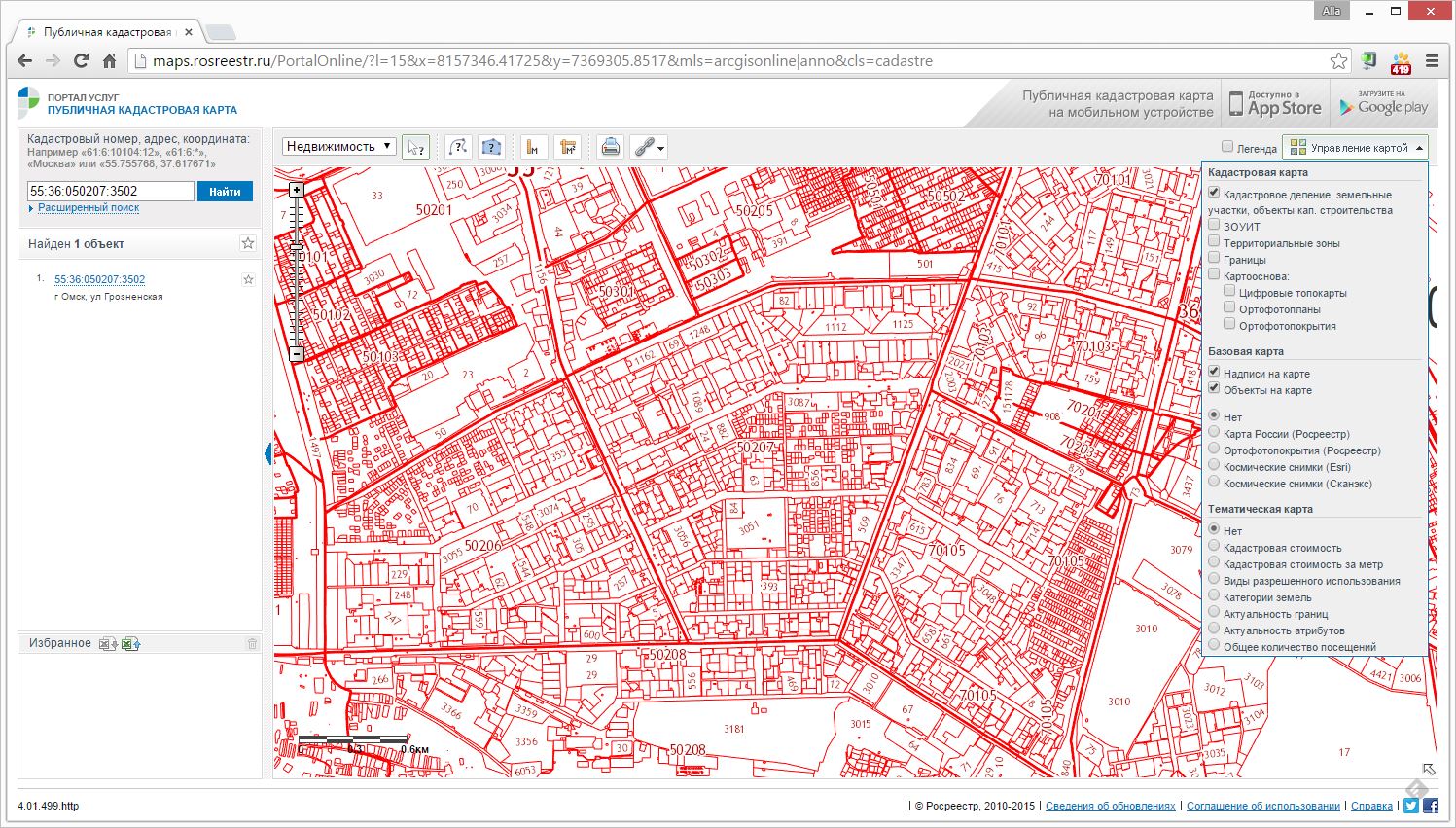Expand the link tool dropdown arrow
The width and height of the screenshot is (1456, 828).
coord(661,149)
